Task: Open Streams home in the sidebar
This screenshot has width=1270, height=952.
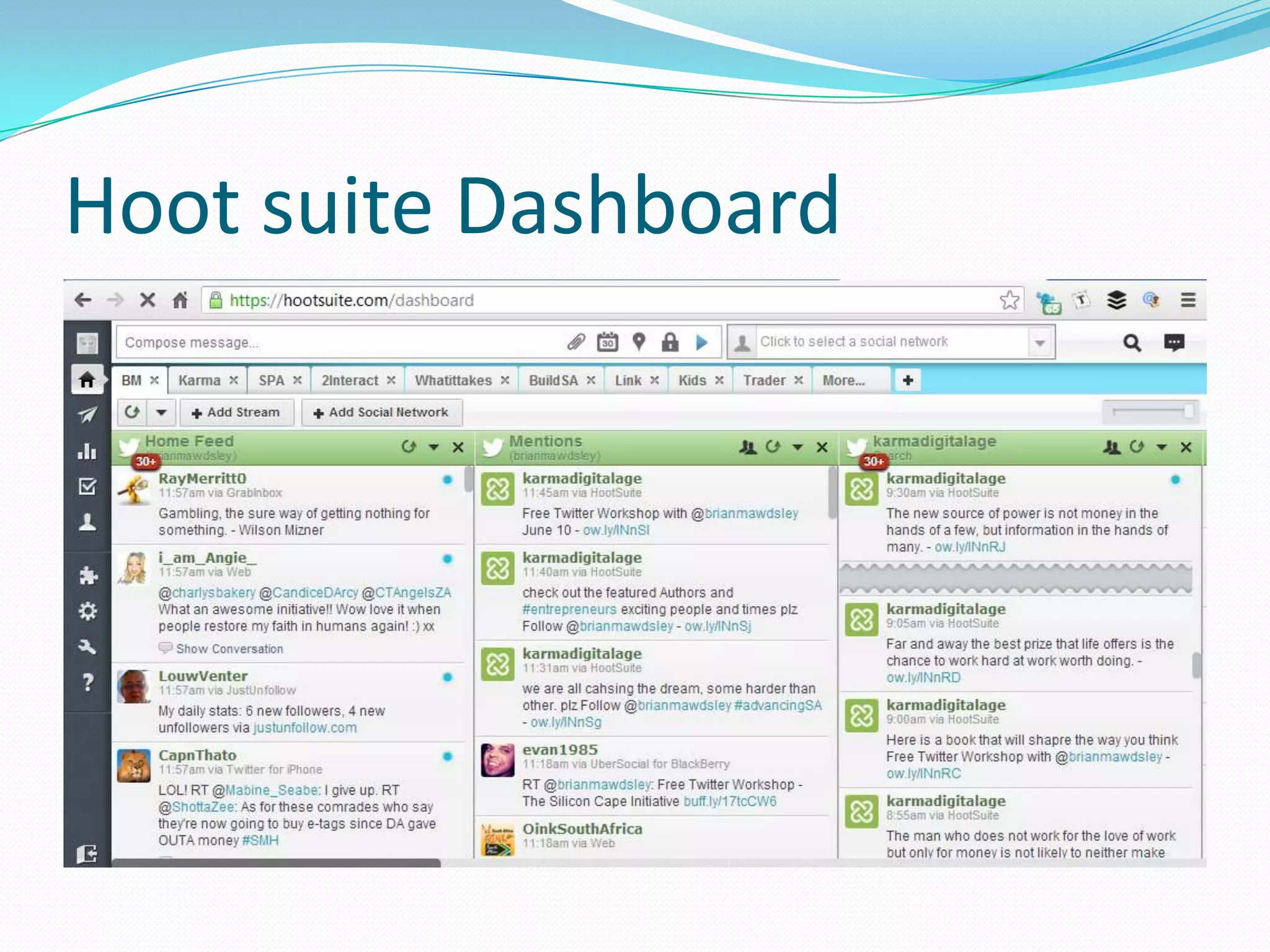Action: 87,379
